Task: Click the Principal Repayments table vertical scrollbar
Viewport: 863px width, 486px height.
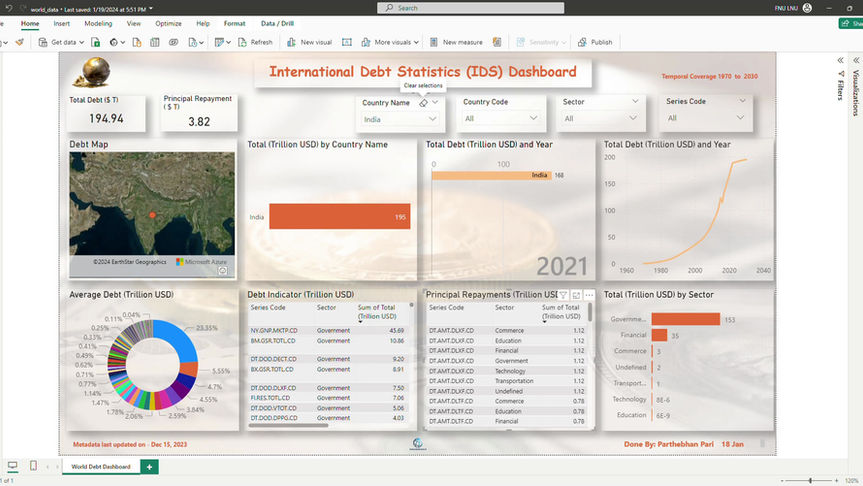Action: coord(590,312)
